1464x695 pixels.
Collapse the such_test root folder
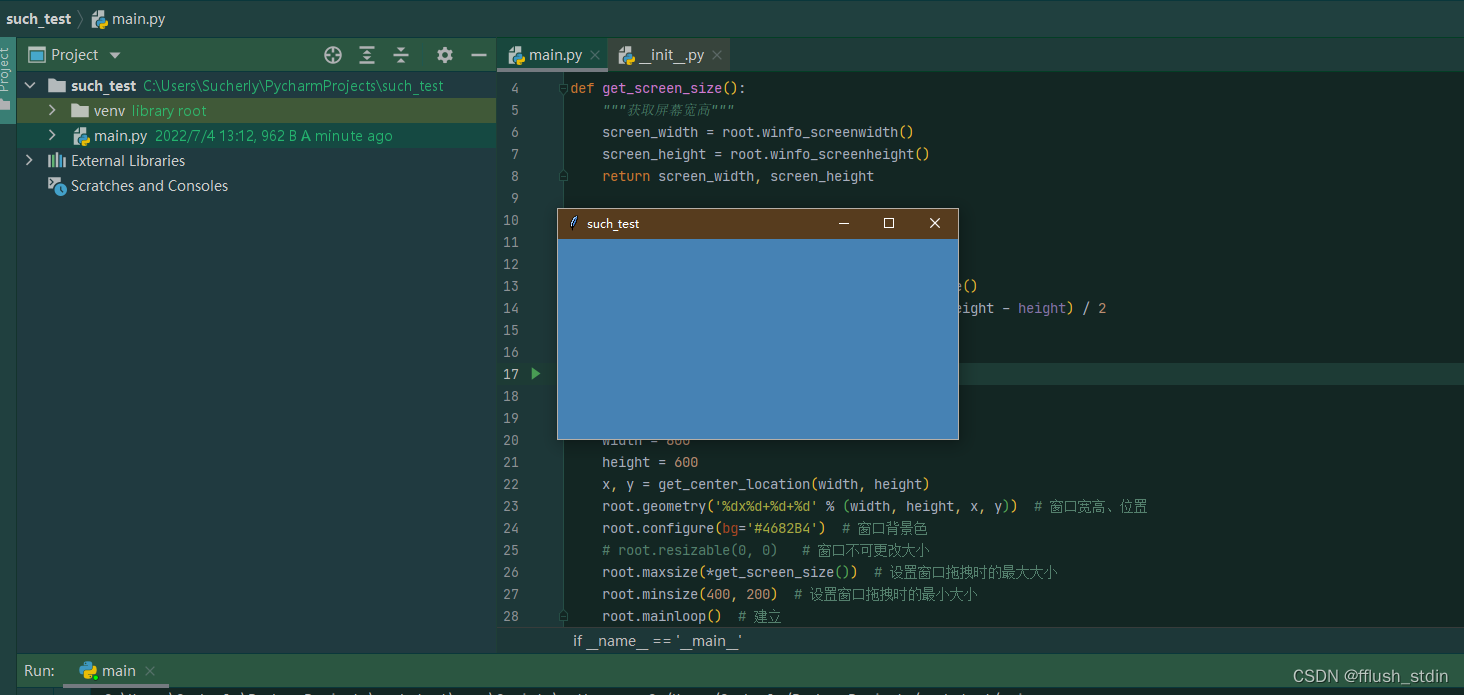click(30, 86)
